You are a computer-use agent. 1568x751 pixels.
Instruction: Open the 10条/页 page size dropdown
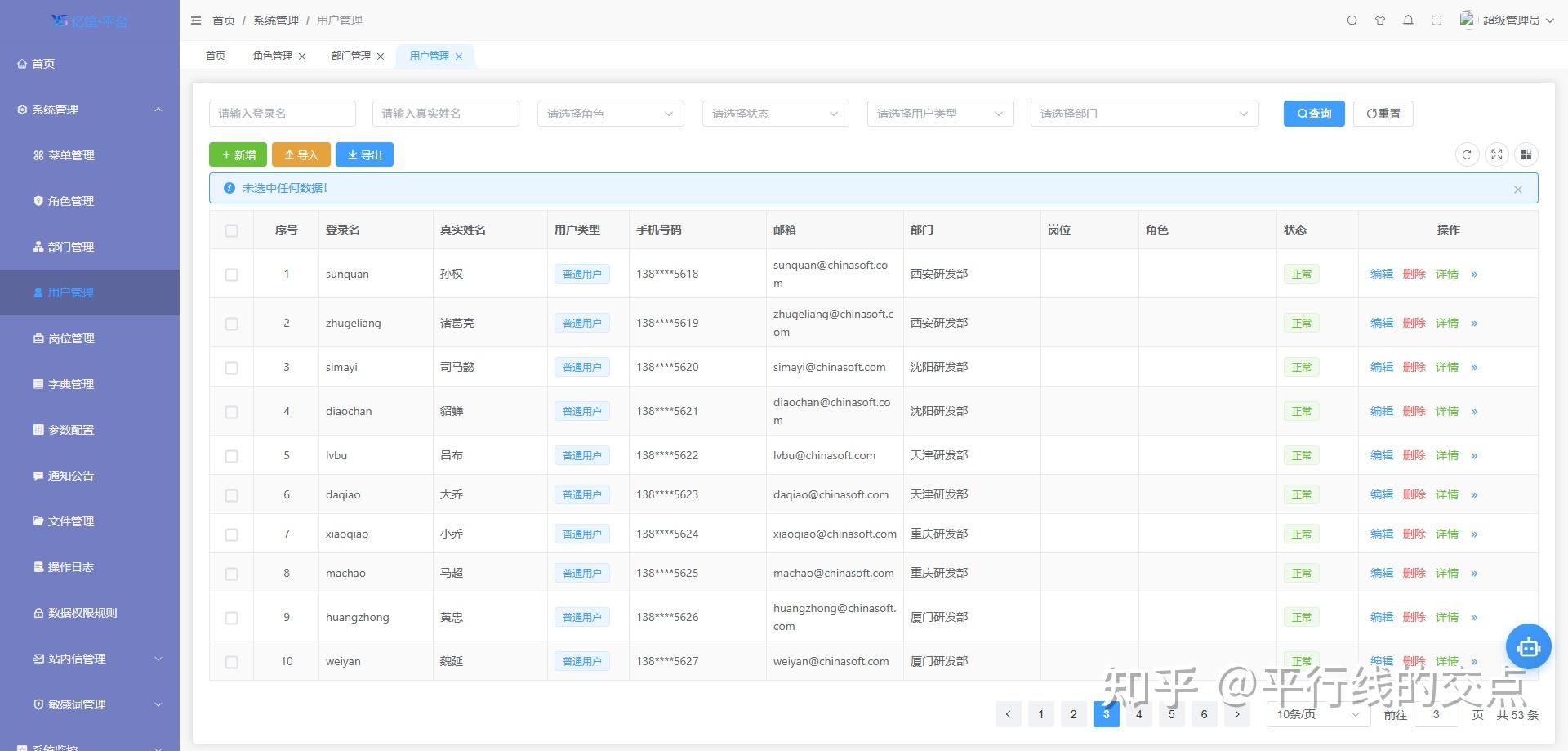click(x=1318, y=714)
